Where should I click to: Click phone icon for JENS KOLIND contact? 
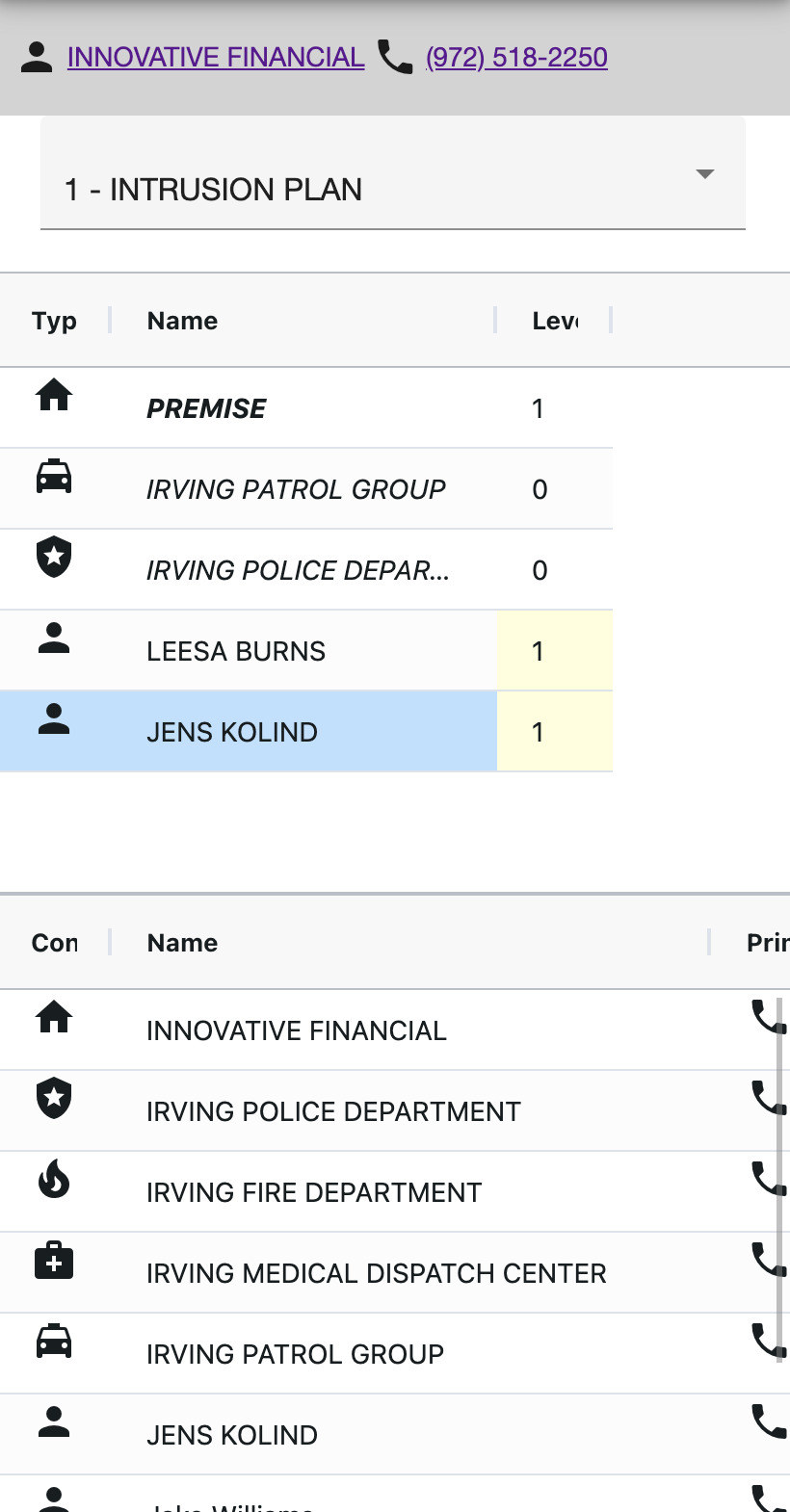pos(769,1421)
